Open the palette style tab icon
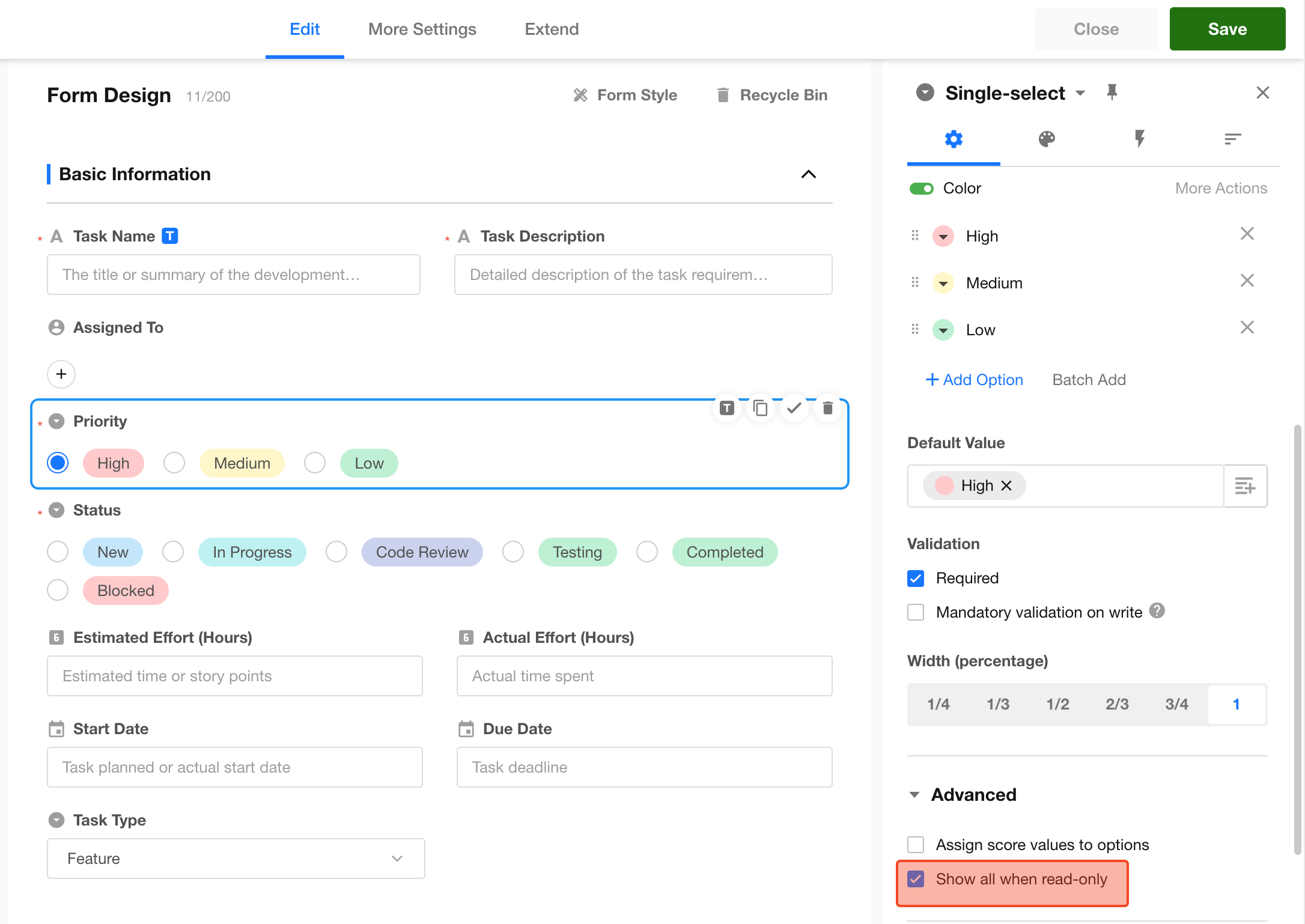Viewport: 1305px width, 924px height. pyautogui.click(x=1047, y=139)
